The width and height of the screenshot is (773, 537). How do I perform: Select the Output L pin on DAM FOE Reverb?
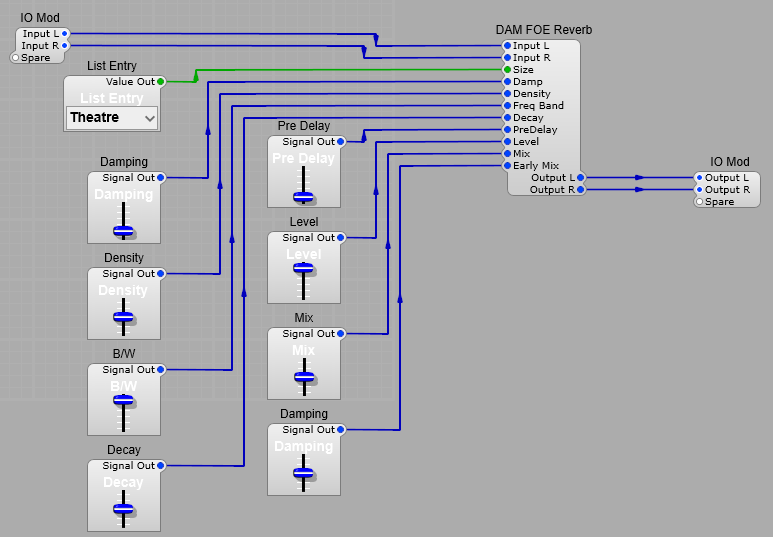pyautogui.click(x=580, y=178)
